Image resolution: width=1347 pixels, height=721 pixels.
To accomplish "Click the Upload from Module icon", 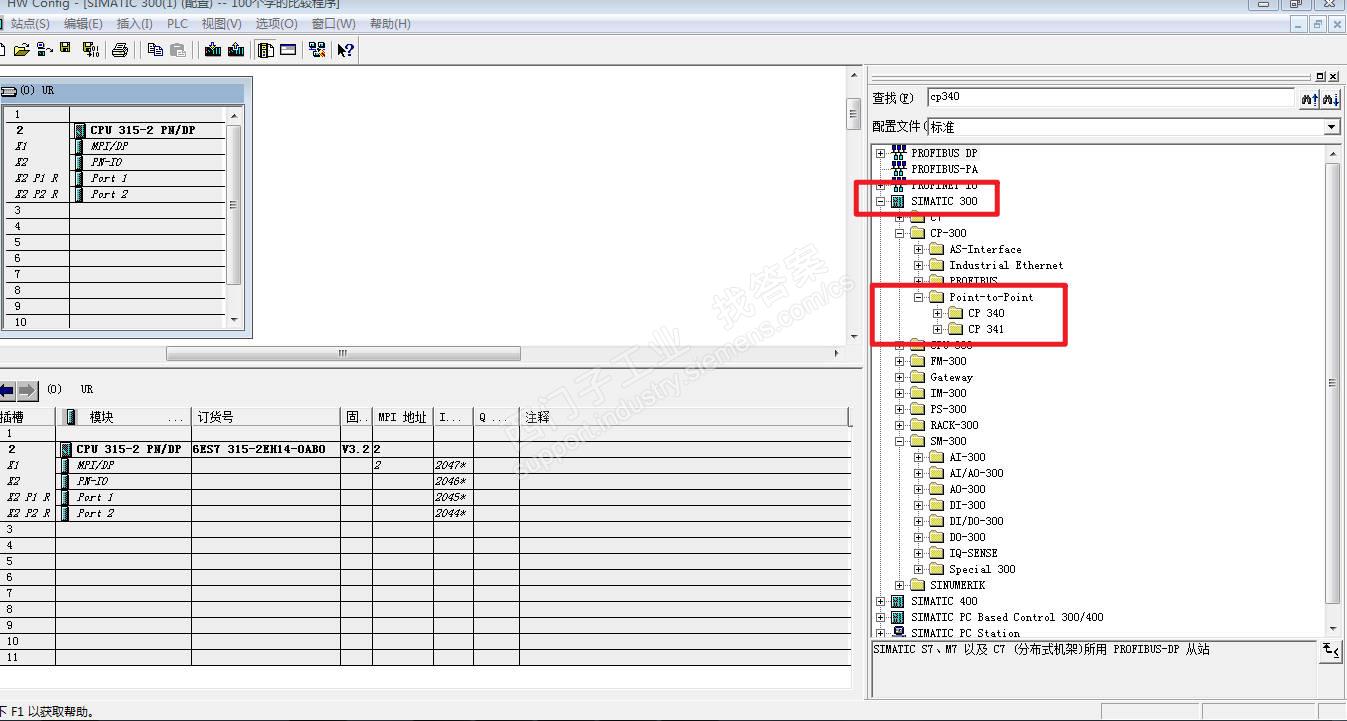I will point(236,50).
